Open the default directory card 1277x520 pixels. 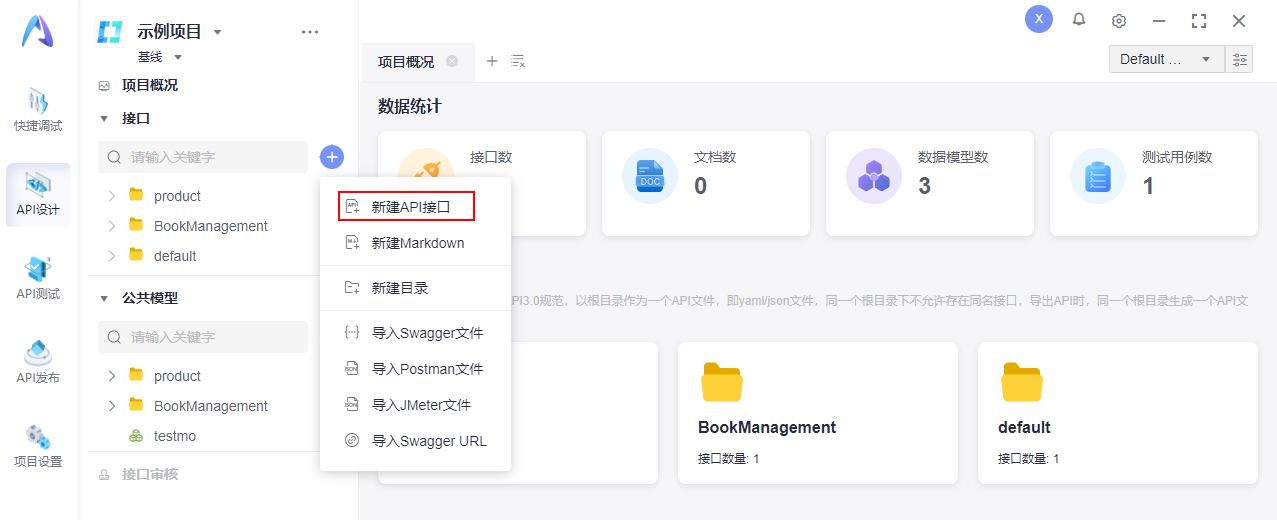pos(1118,413)
